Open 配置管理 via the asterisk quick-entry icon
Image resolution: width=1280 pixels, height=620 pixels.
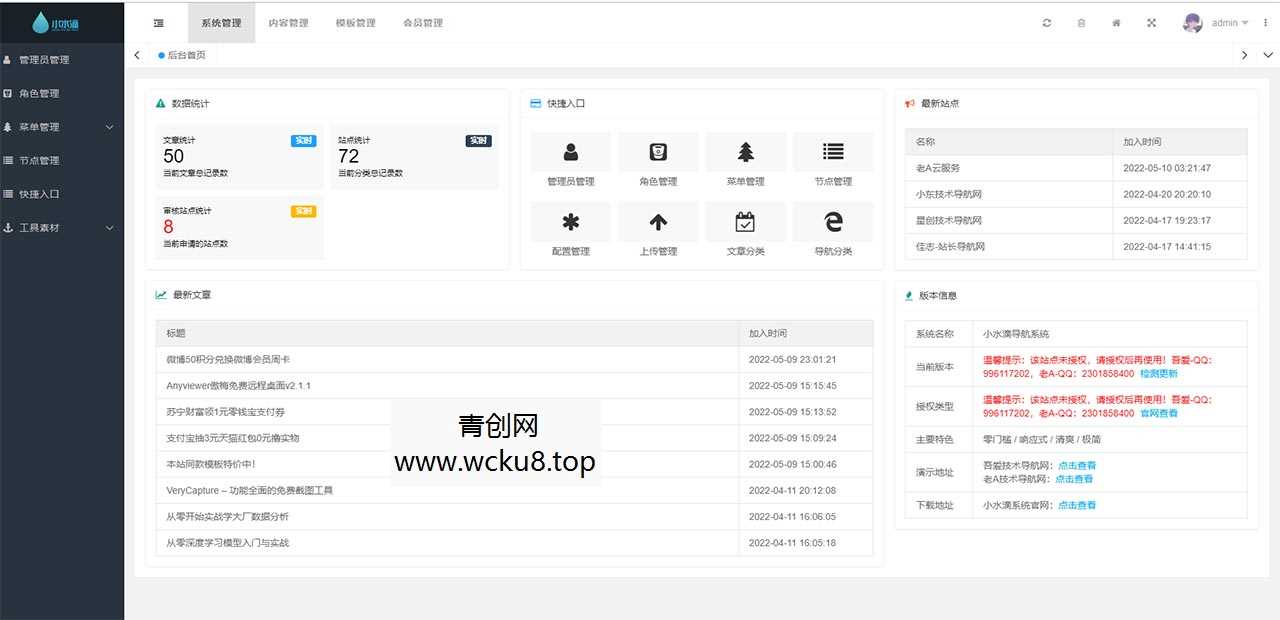pyautogui.click(x=570, y=221)
